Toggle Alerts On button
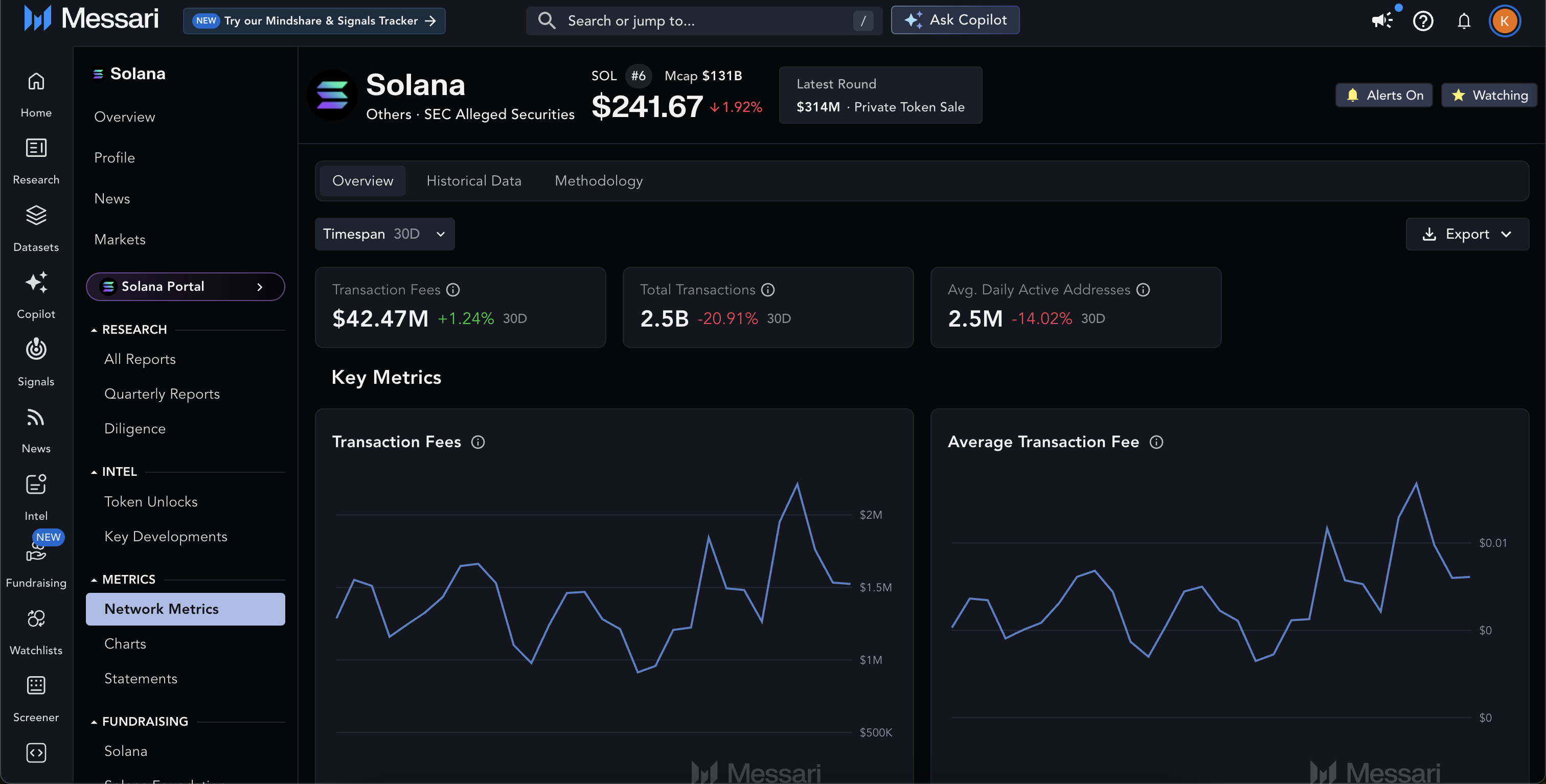This screenshot has width=1546, height=784. [x=1383, y=95]
